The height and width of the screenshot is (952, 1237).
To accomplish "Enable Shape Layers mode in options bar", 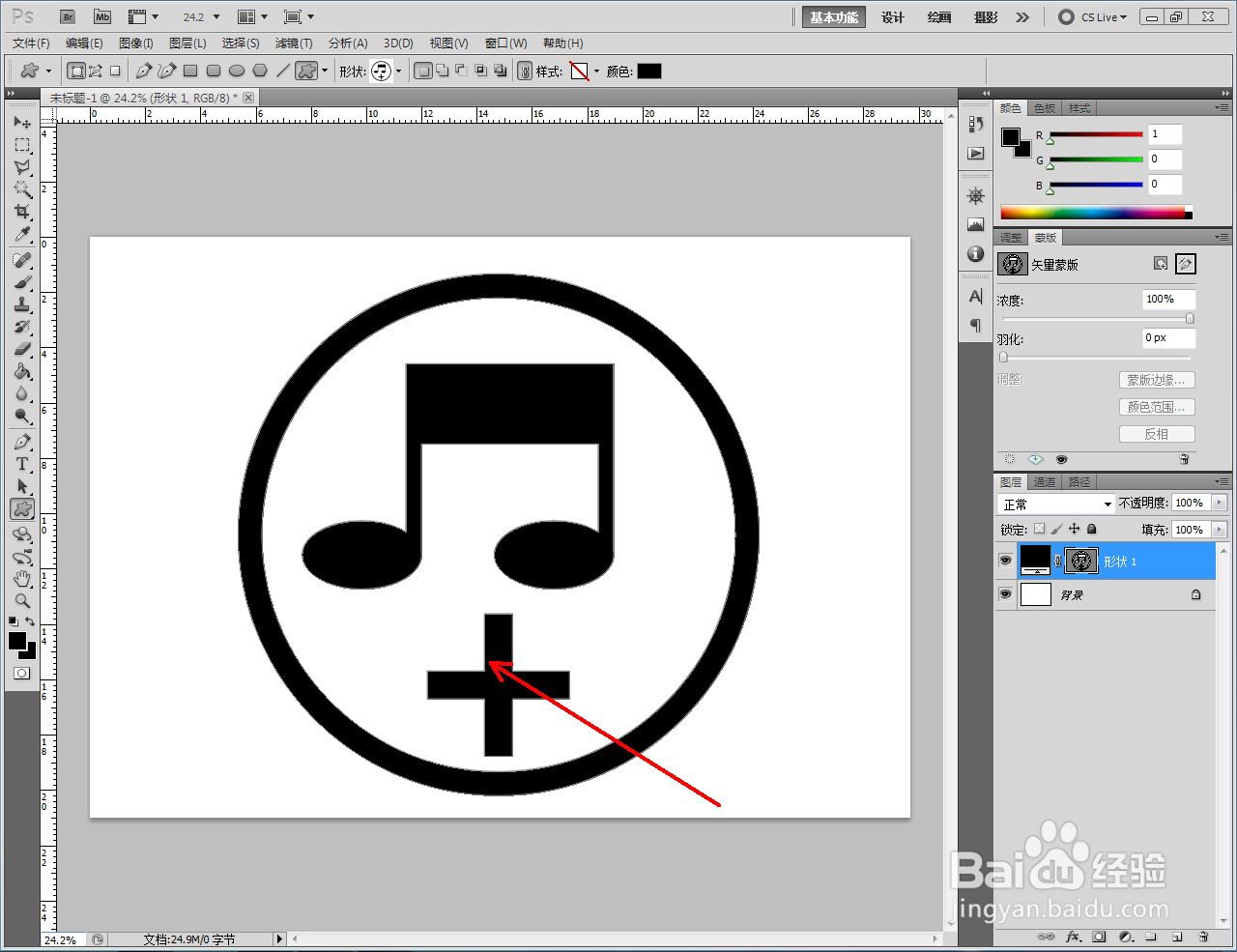I will 76,71.
